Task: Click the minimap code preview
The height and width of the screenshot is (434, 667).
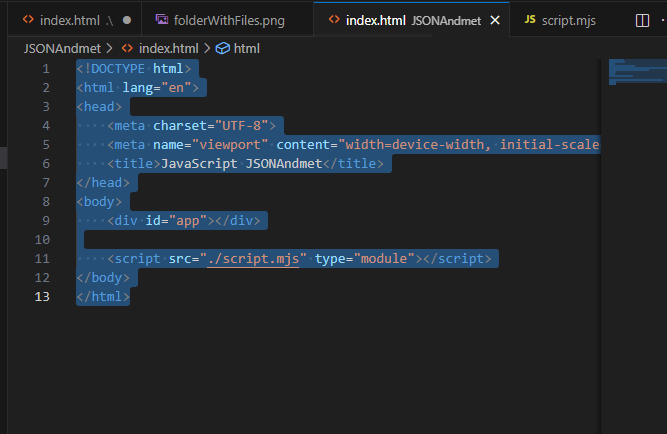Action: point(637,72)
